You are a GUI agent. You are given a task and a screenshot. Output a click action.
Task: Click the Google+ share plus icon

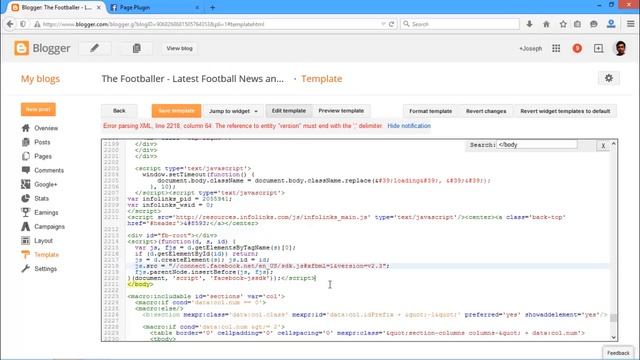pyautogui.click(x=598, y=49)
